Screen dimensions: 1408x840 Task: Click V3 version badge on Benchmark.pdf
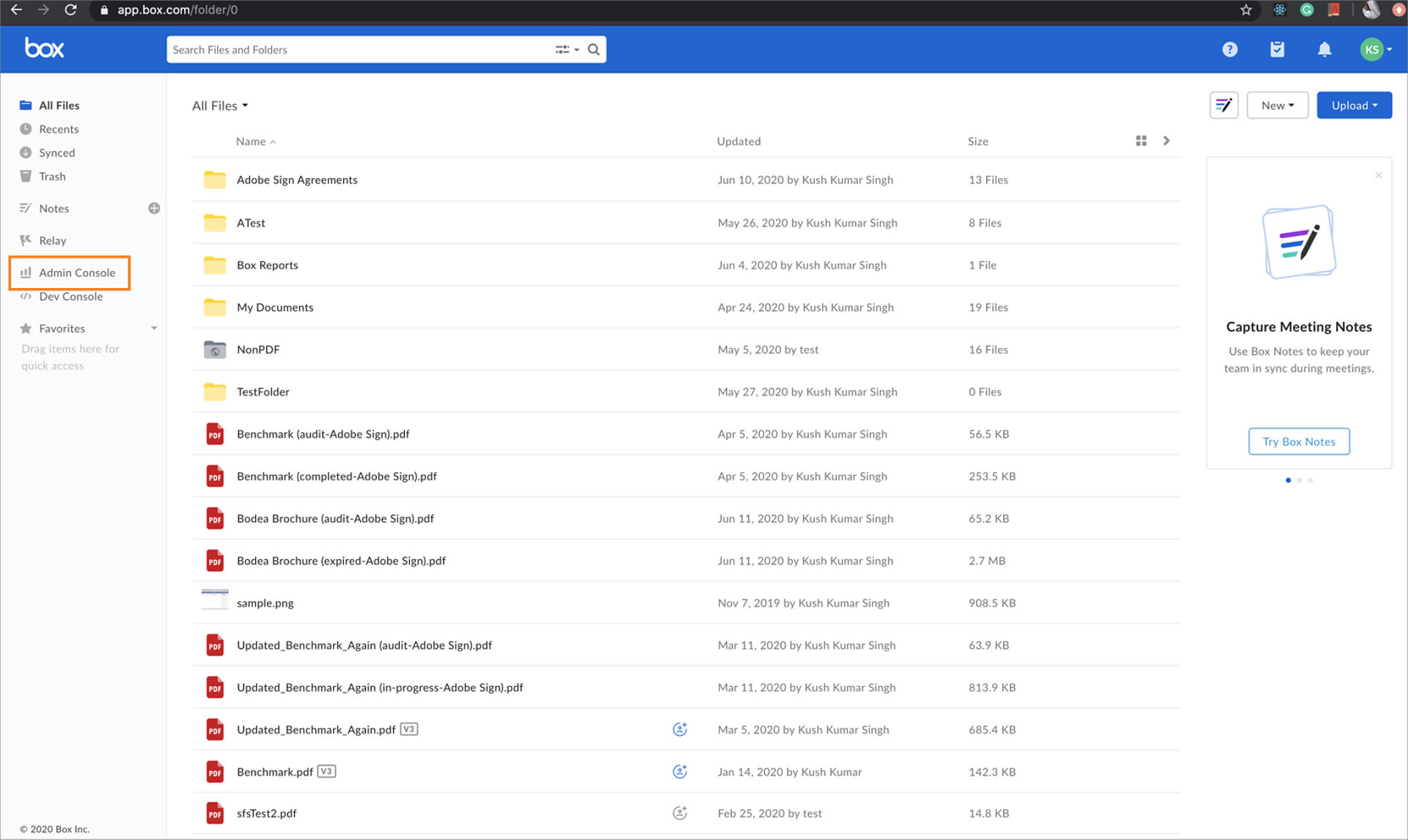click(x=326, y=771)
